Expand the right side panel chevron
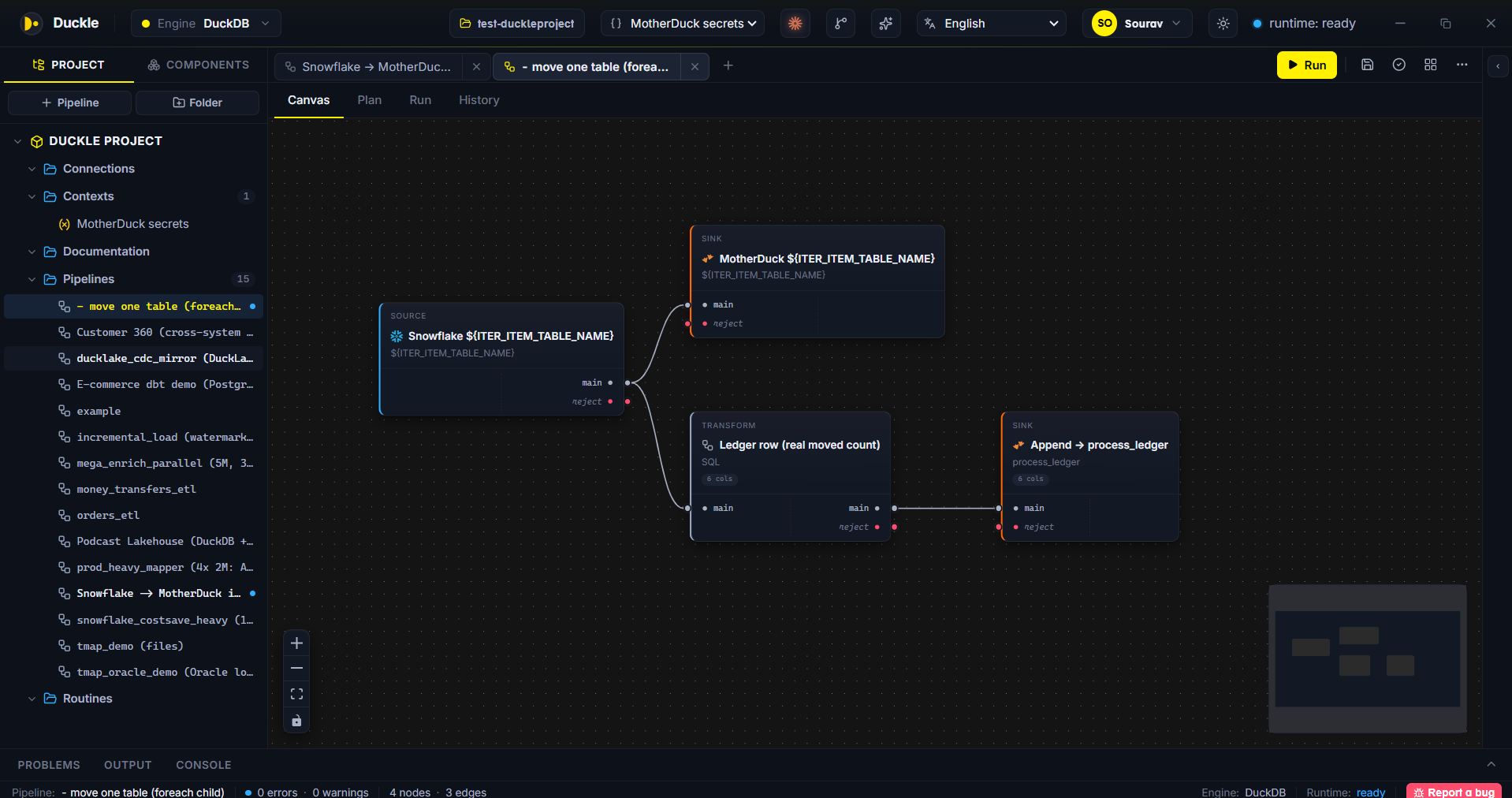The height and width of the screenshot is (798, 1512). point(1498,66)
